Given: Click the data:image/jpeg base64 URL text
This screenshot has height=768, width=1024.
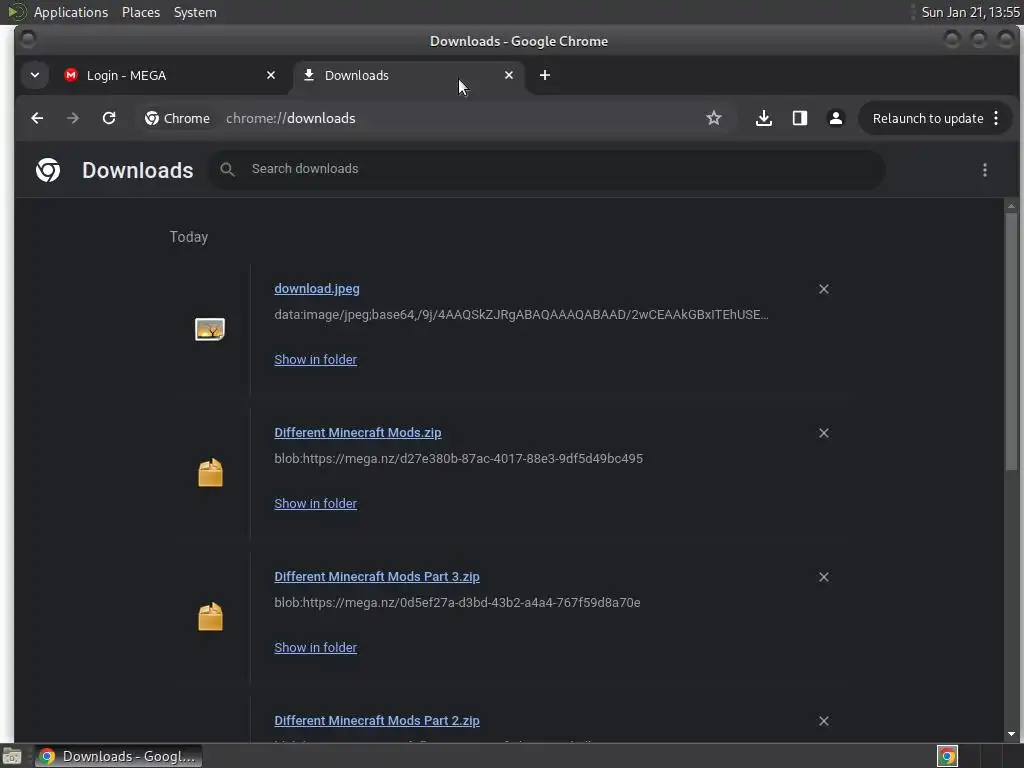Looking at the screenshot, I should click(521, 315).
